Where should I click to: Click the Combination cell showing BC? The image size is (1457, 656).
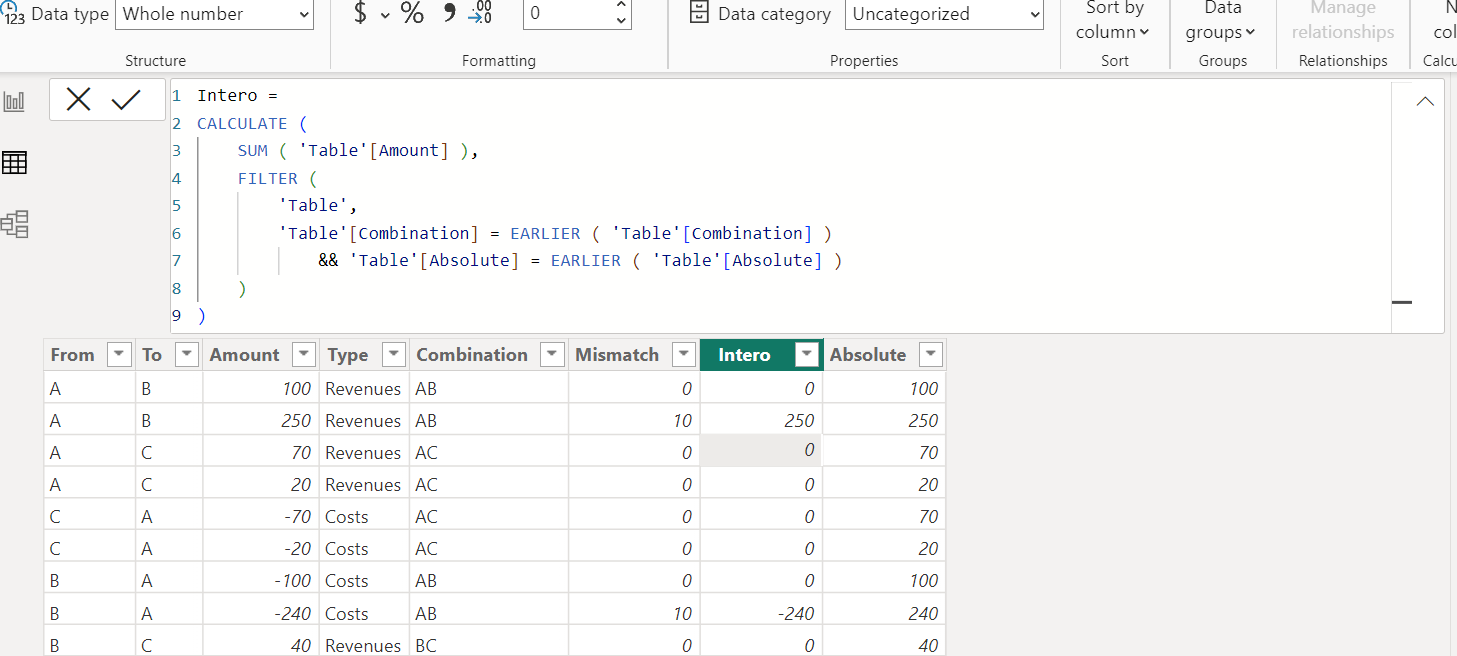click(488, 646)
